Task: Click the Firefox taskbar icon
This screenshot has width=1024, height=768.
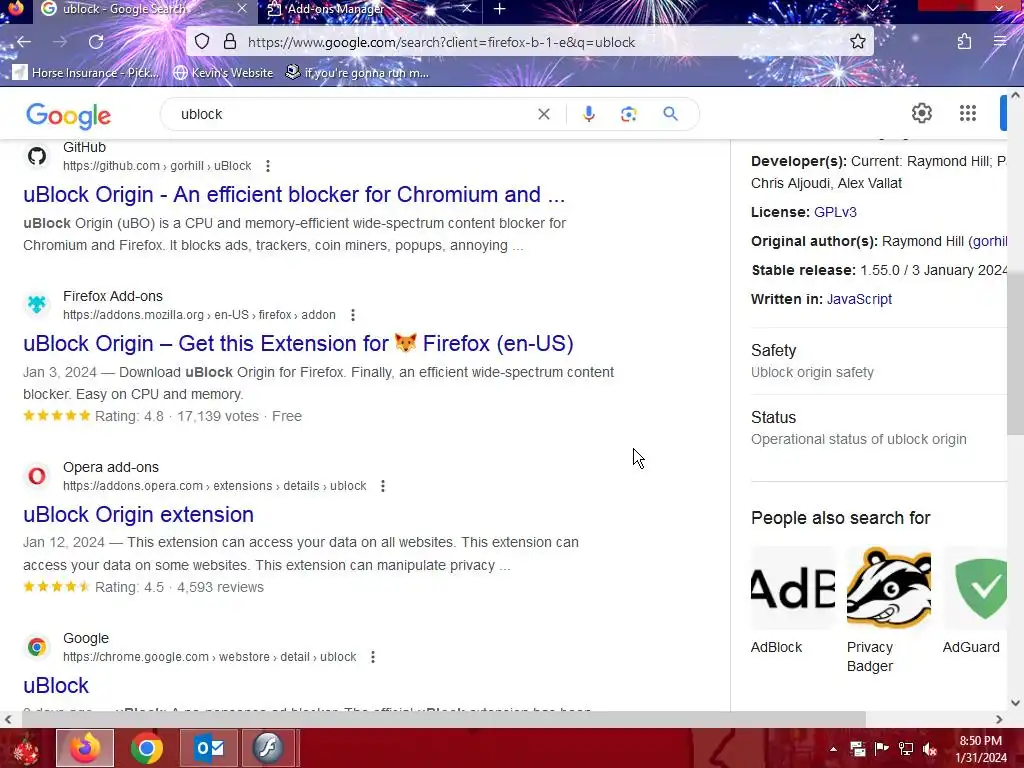Action: (x=85, y=748)
